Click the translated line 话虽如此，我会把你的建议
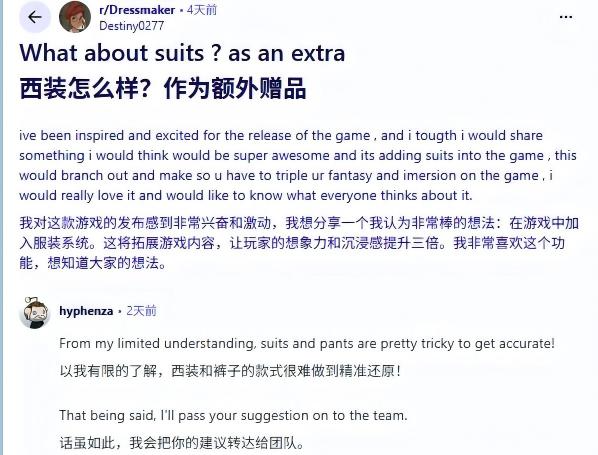The width and height of the screenshot is (598, 455). click(x=182, y=443)
